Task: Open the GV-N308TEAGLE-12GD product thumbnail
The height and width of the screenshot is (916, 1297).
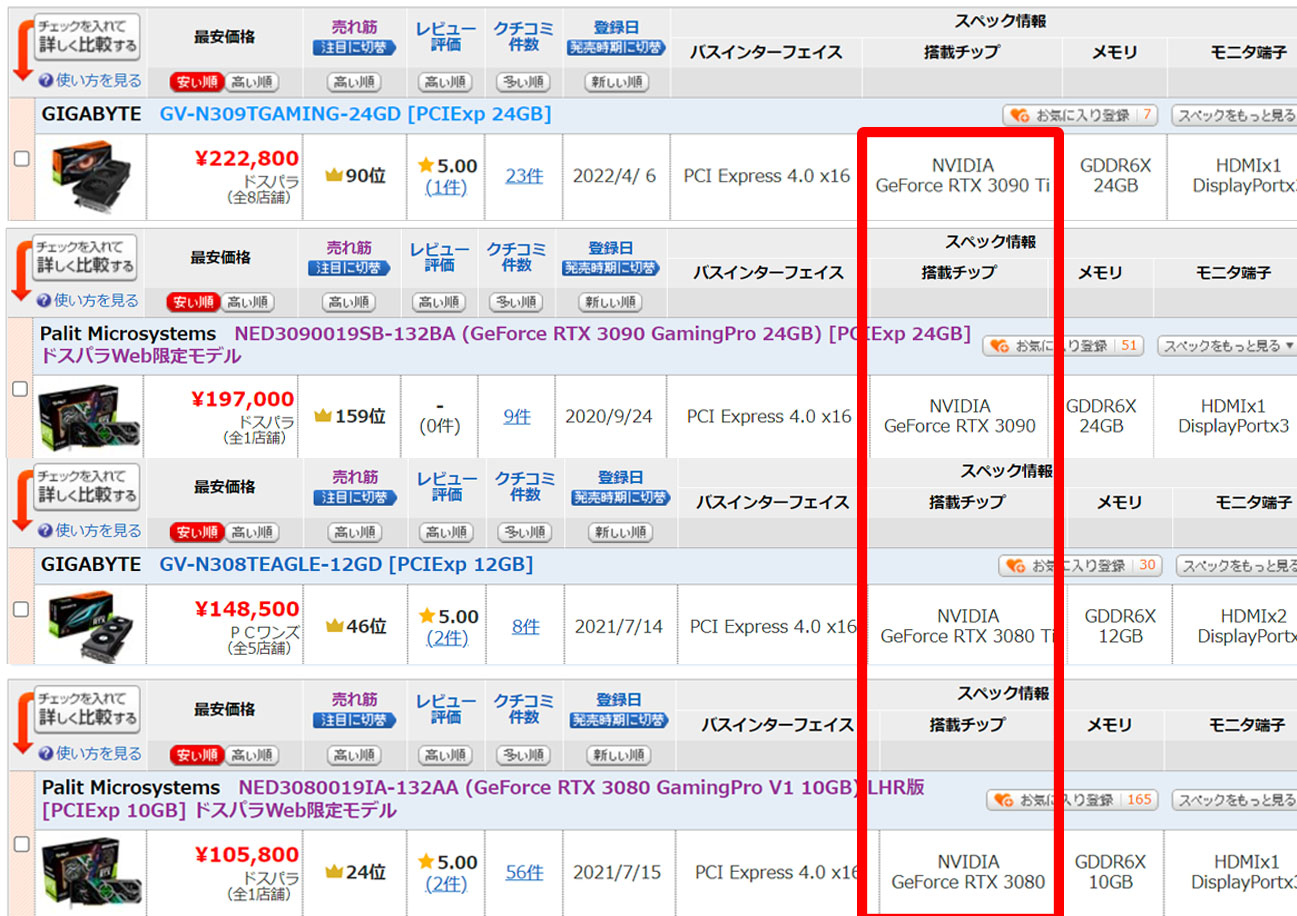Action: [x=92, y=627]
